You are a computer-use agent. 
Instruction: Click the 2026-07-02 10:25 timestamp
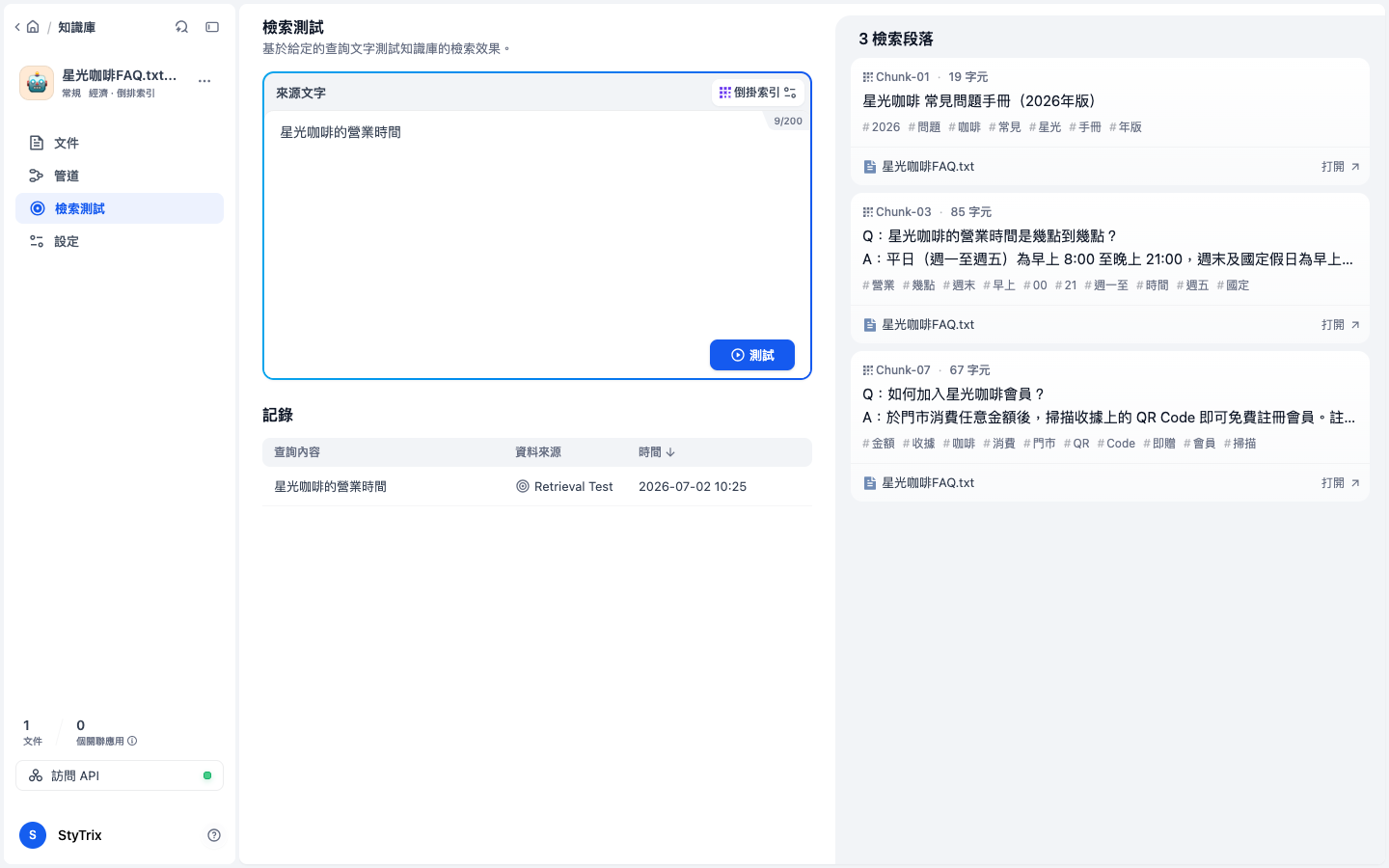(693, 487)
